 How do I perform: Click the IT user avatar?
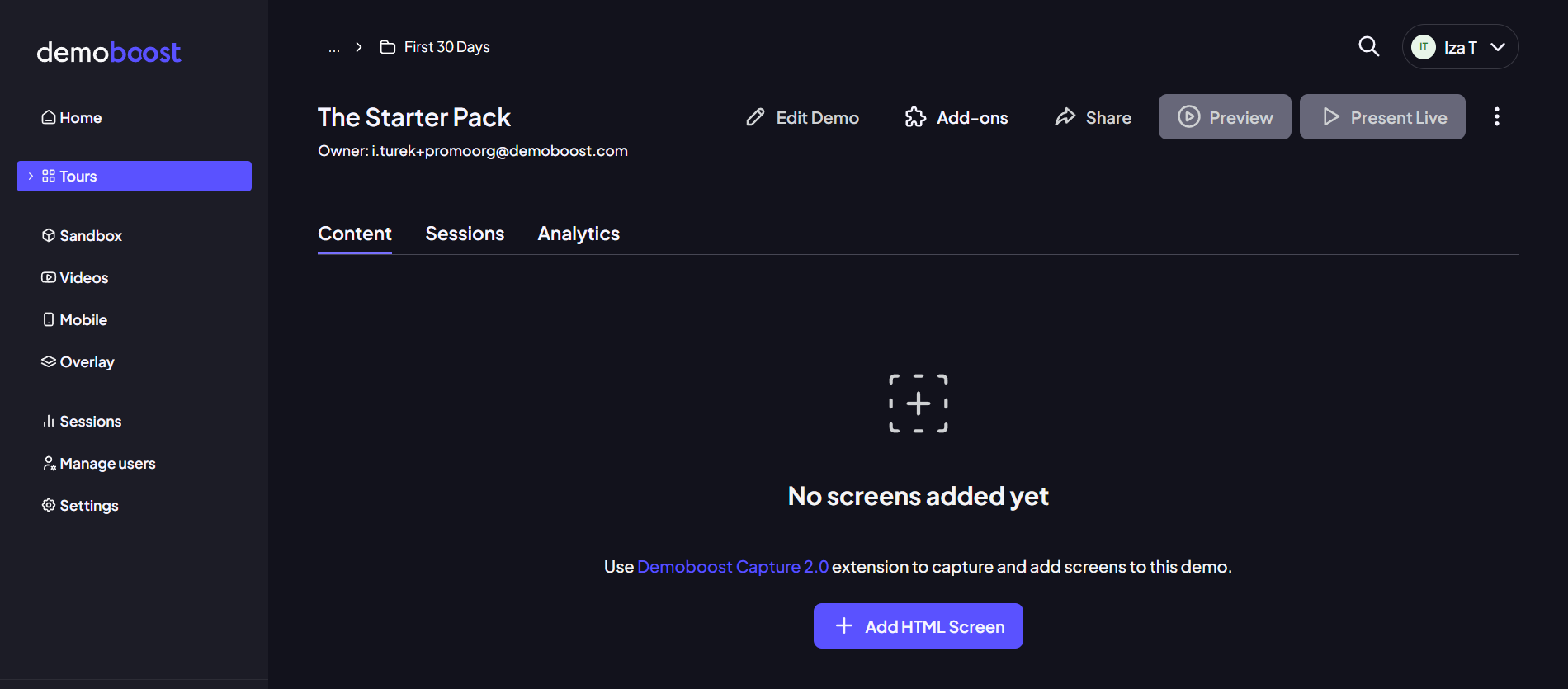click(1423, 47)
